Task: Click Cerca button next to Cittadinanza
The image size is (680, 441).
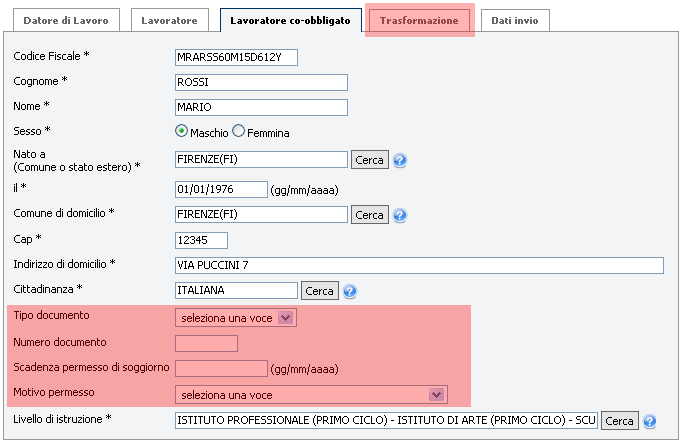Action: [x=320, y=291]
